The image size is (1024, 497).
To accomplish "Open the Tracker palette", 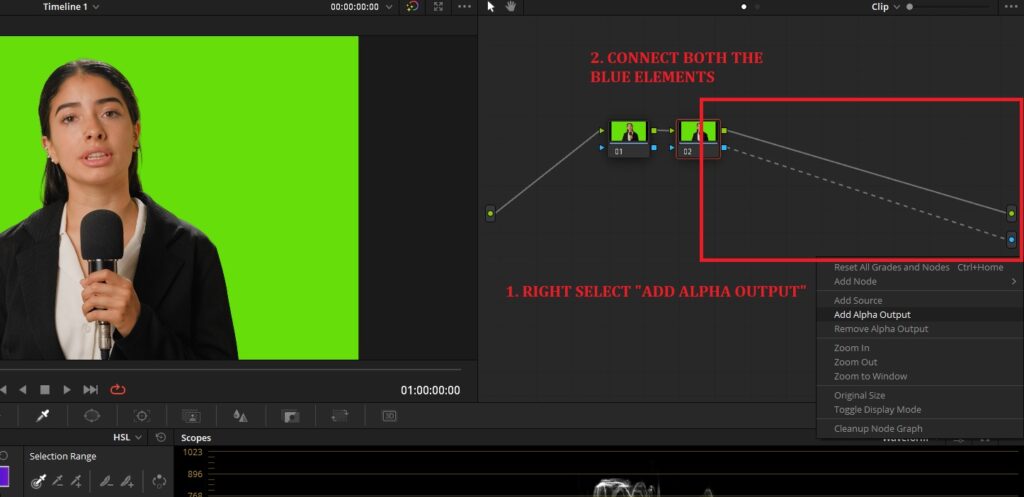I will [x=142, y=415].
